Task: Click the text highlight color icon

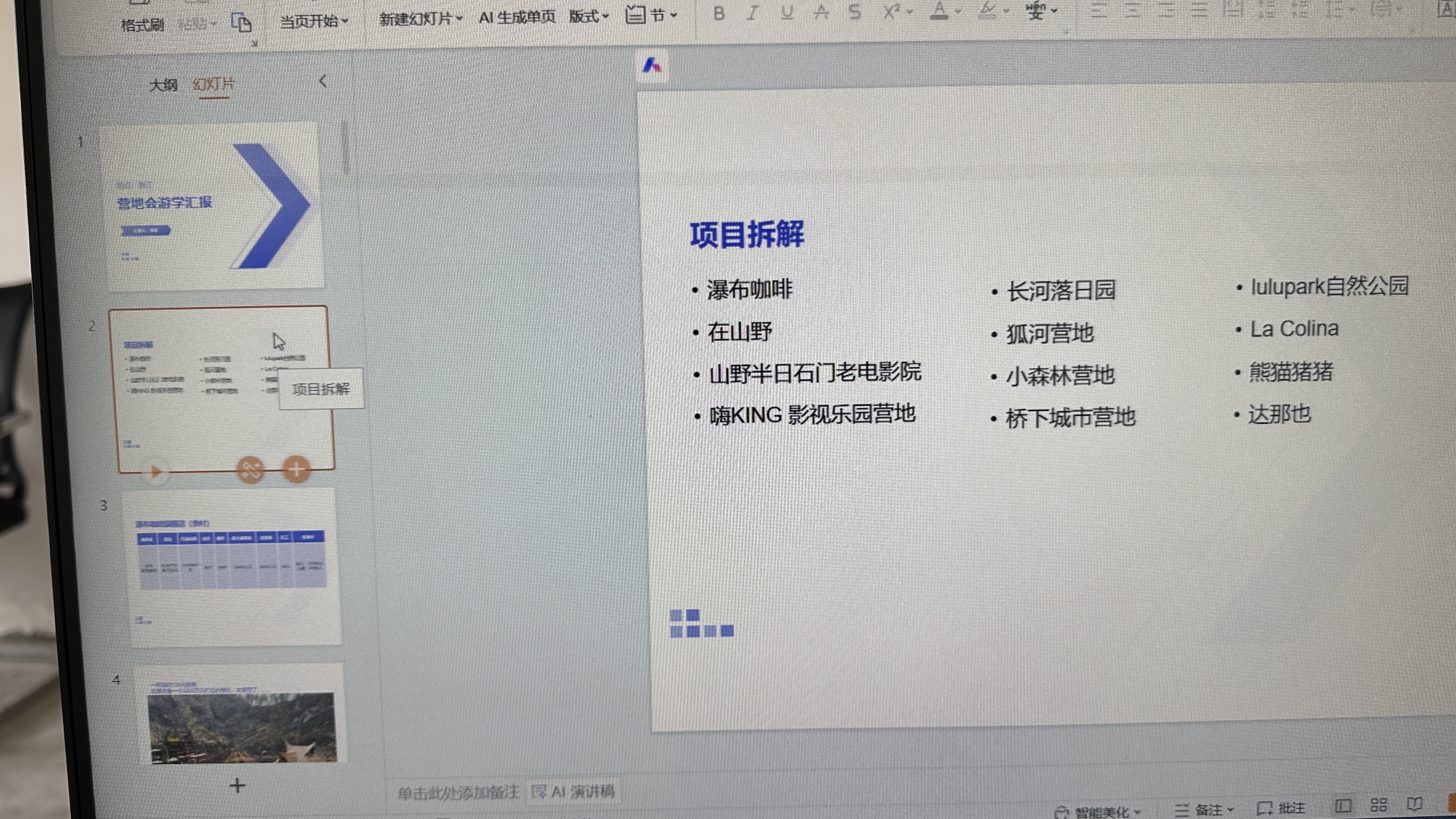Action: [987, 11]
